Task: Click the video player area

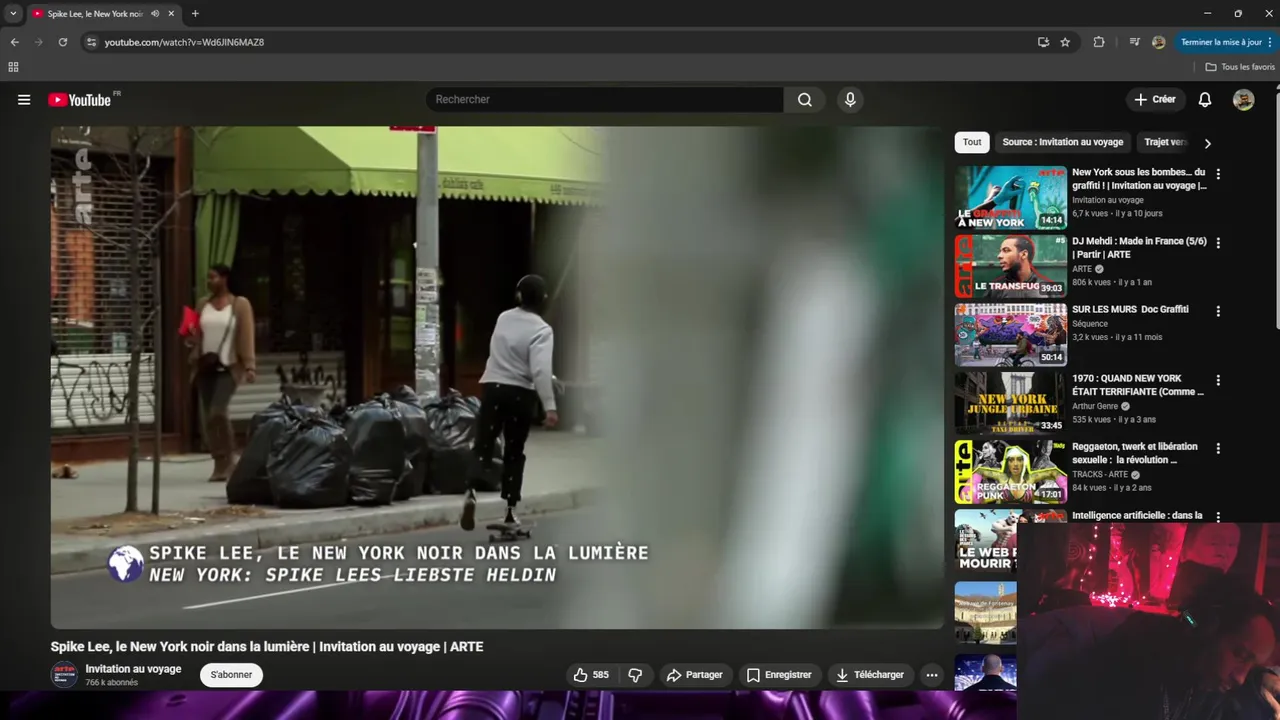Action: coord(497,377)
